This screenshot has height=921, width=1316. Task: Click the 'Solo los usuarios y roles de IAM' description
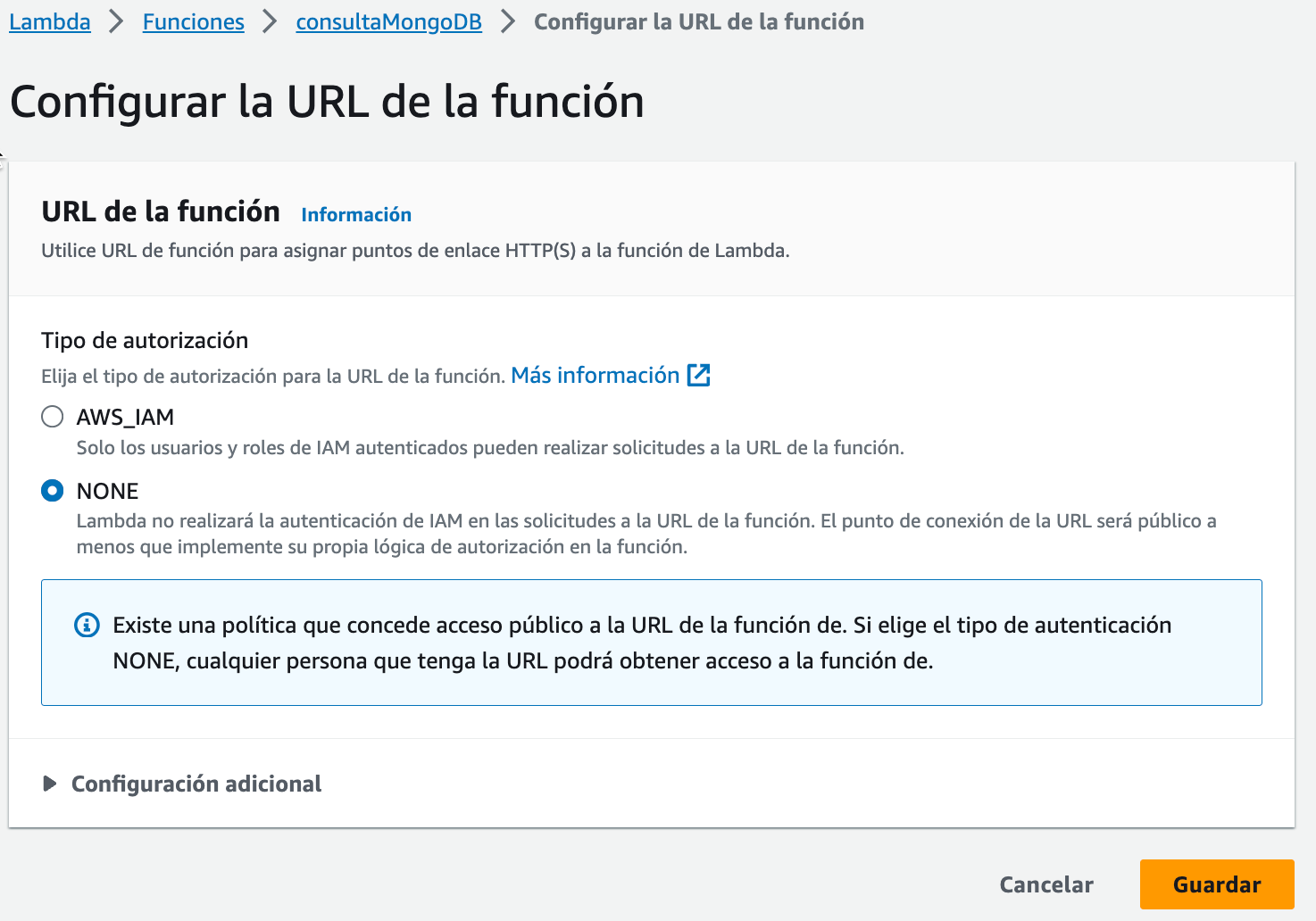pos(490,448)
